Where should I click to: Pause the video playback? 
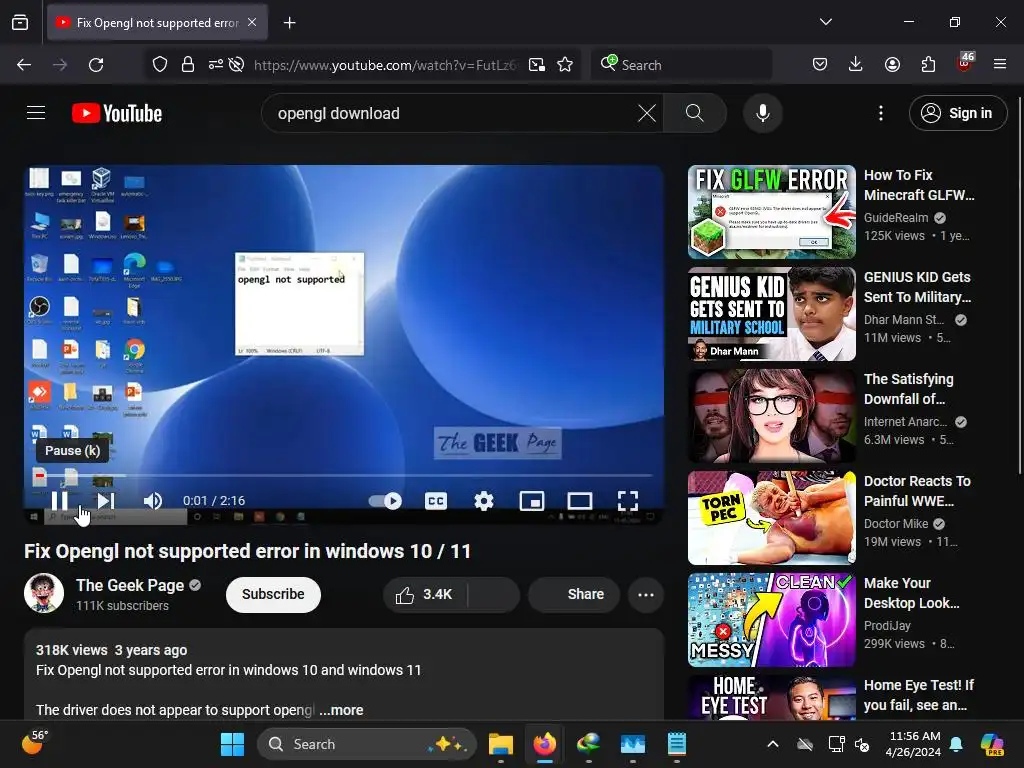59,501
